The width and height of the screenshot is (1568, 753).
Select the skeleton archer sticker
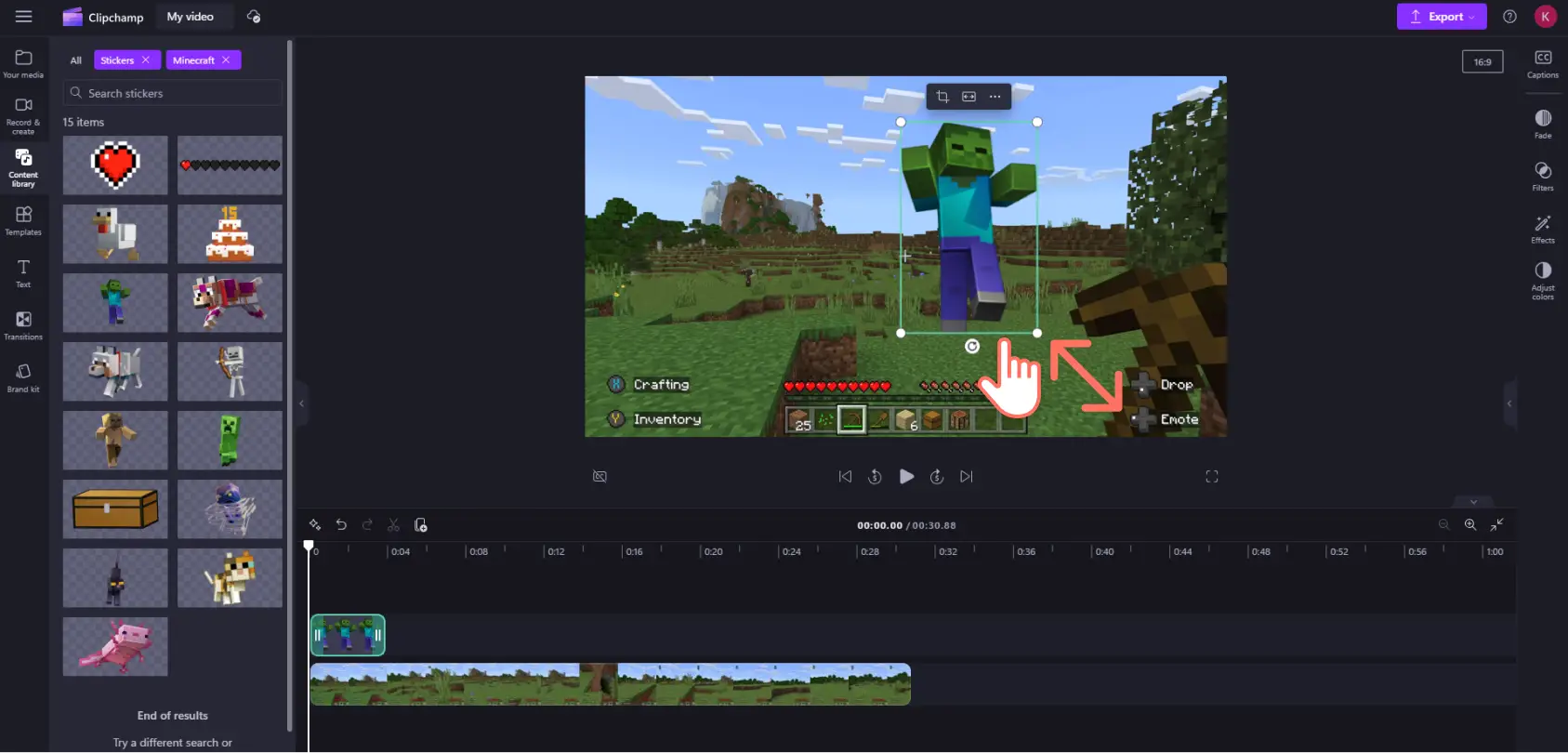coord(230,372)
